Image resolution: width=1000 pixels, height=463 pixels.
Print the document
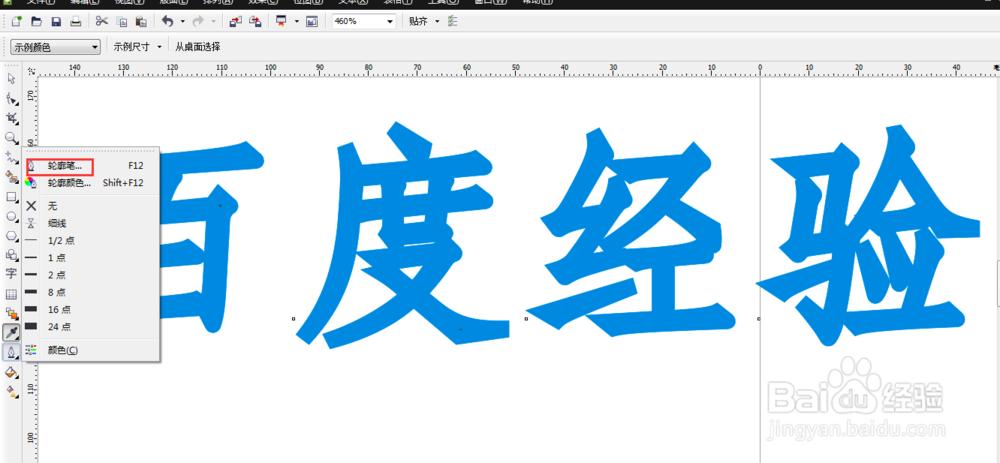pos(75,22)
